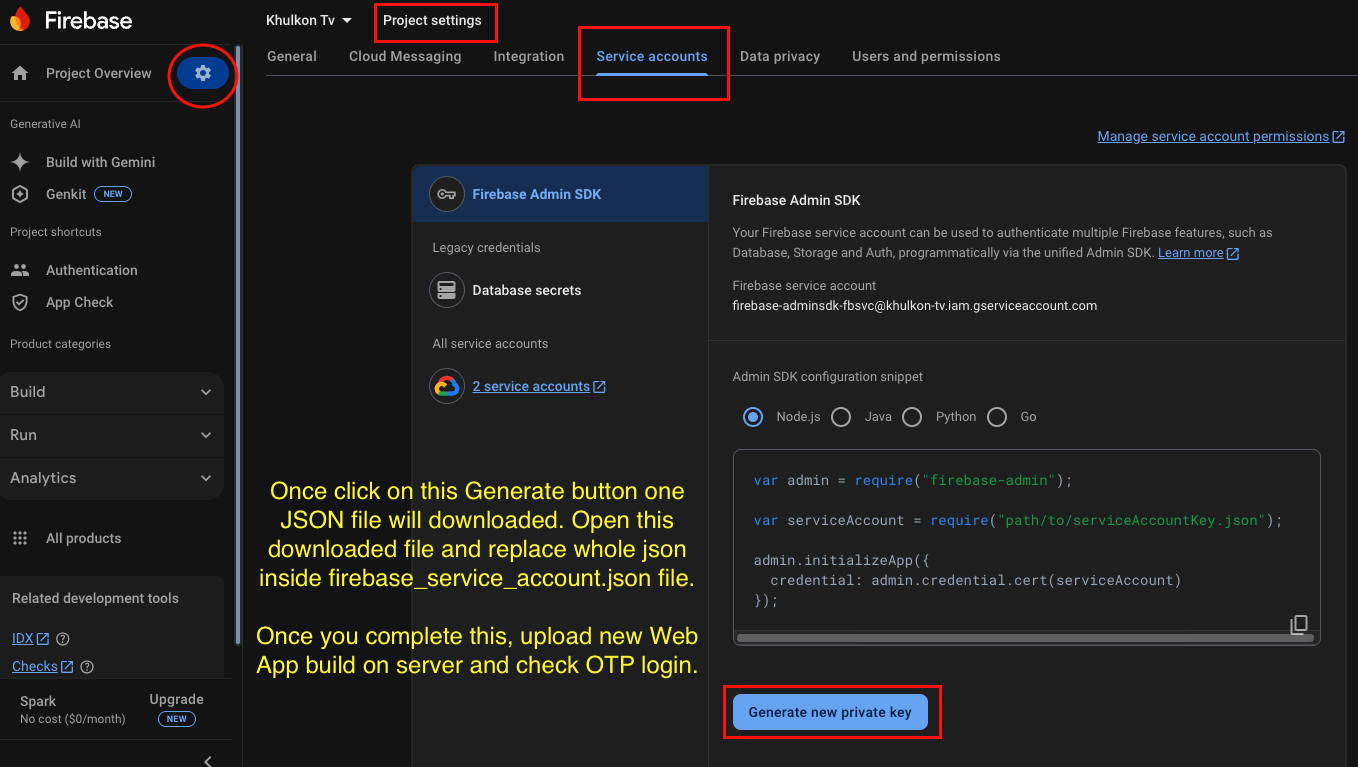This screenshot has width=1358, height=767.
Task: Open the IDX link
Action: (x=30, y=639)
